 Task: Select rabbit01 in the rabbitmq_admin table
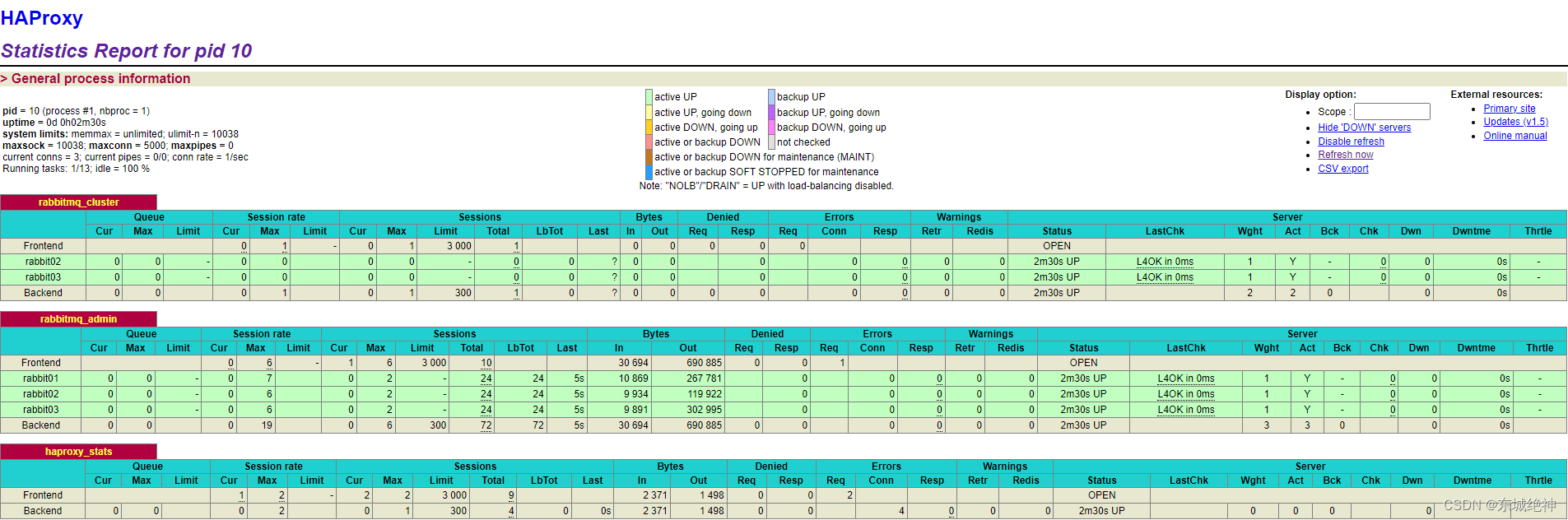tap(41, 378)
